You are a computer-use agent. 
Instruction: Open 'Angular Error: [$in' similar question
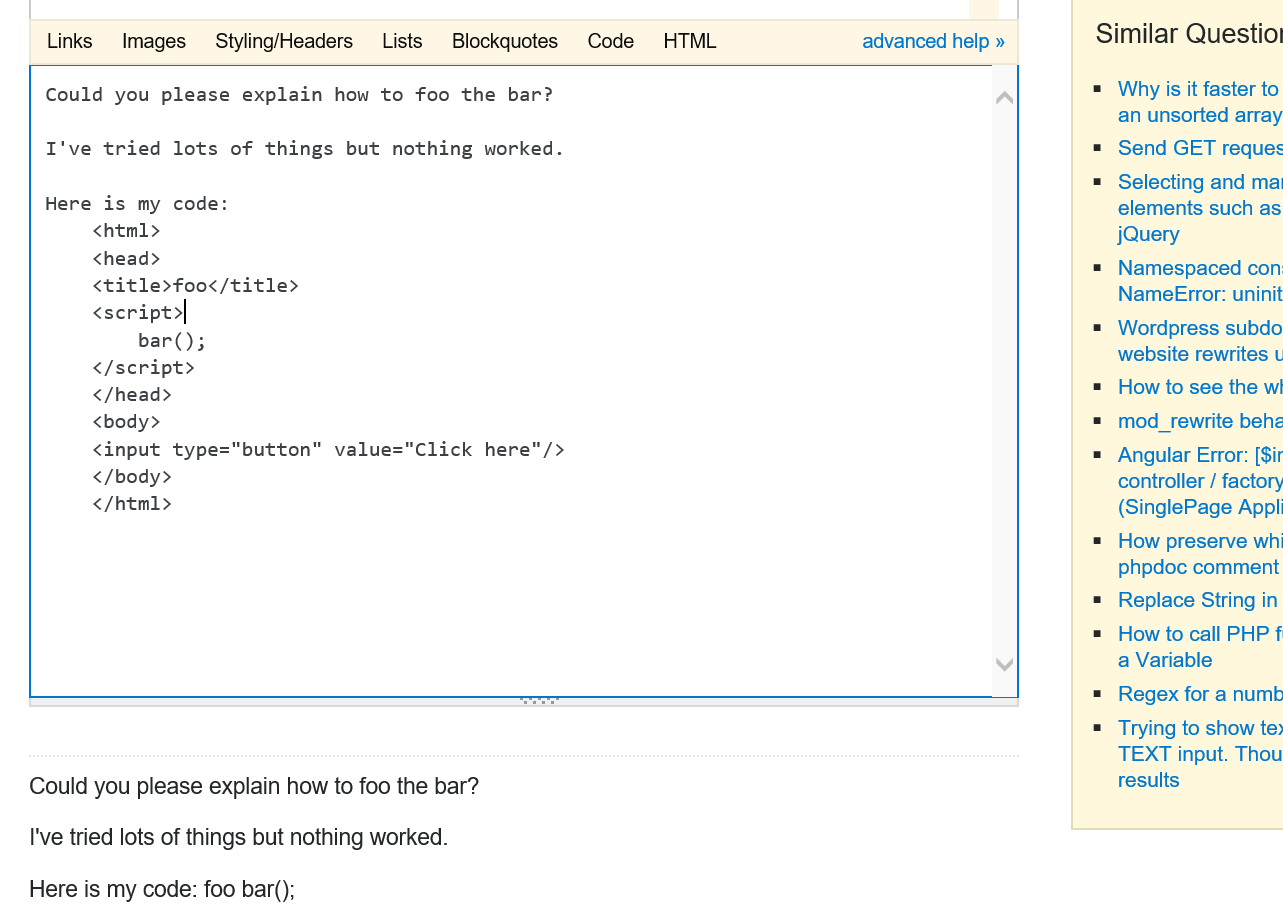(1200, 481)
